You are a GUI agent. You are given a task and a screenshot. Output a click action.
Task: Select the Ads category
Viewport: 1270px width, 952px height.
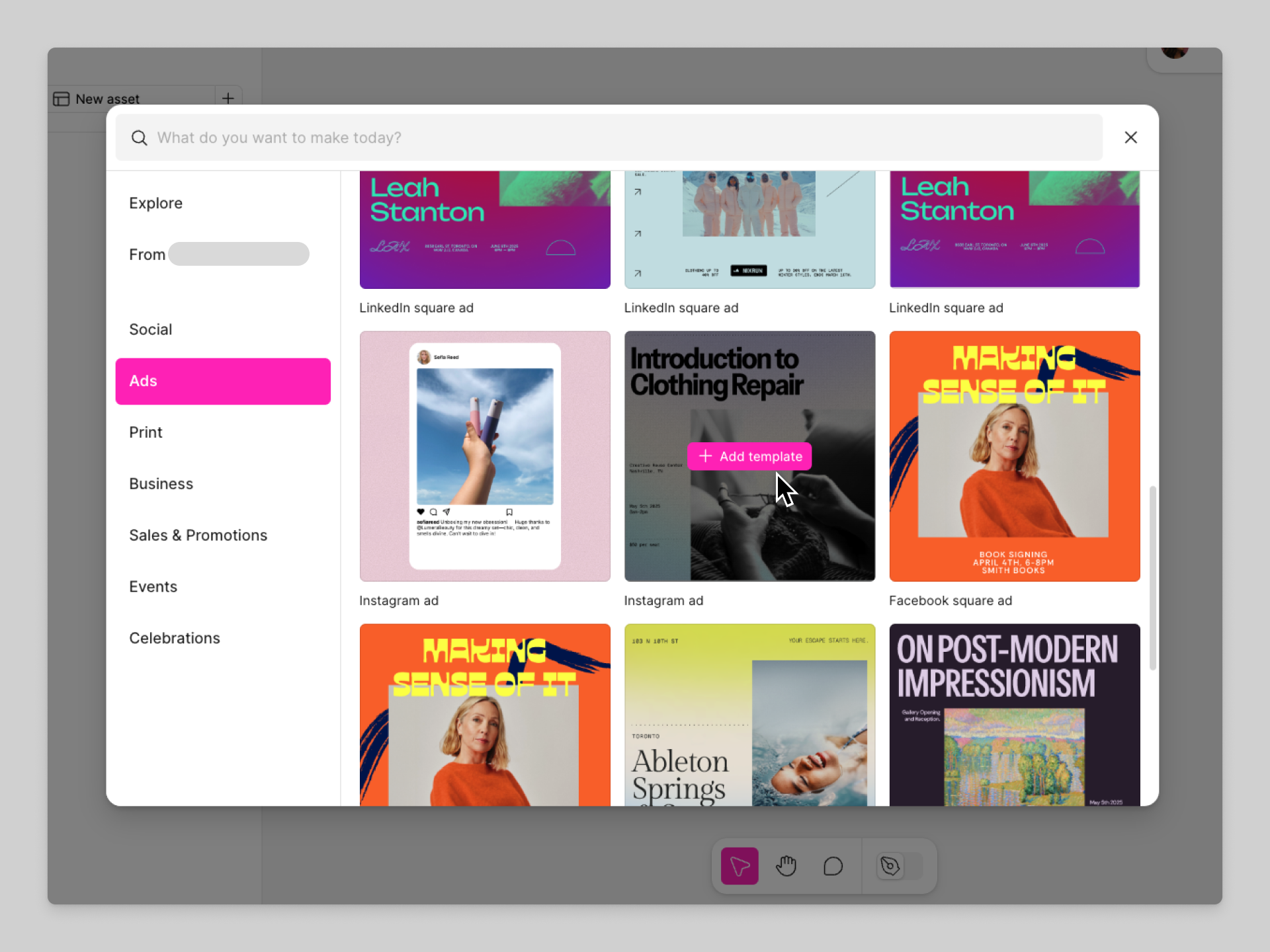[223, 381]
